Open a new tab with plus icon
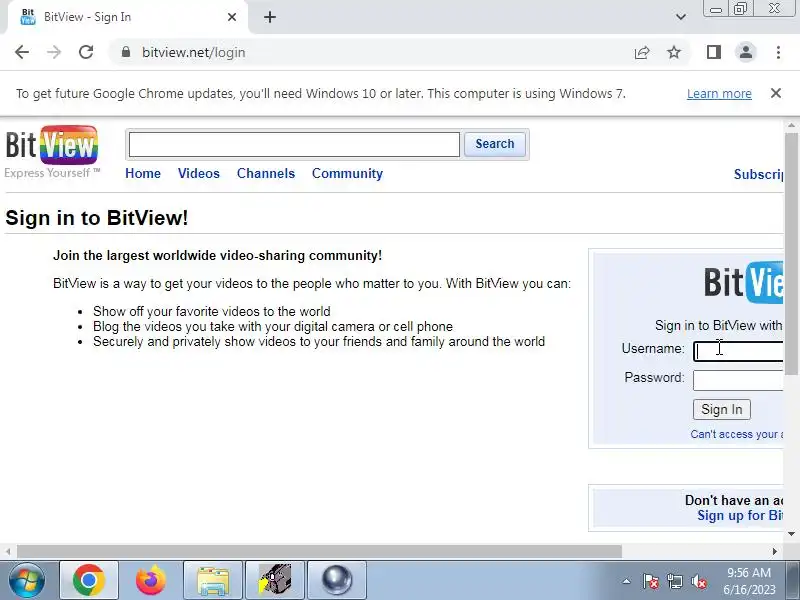This screenshot has height=600, width=800. [270, 17]
